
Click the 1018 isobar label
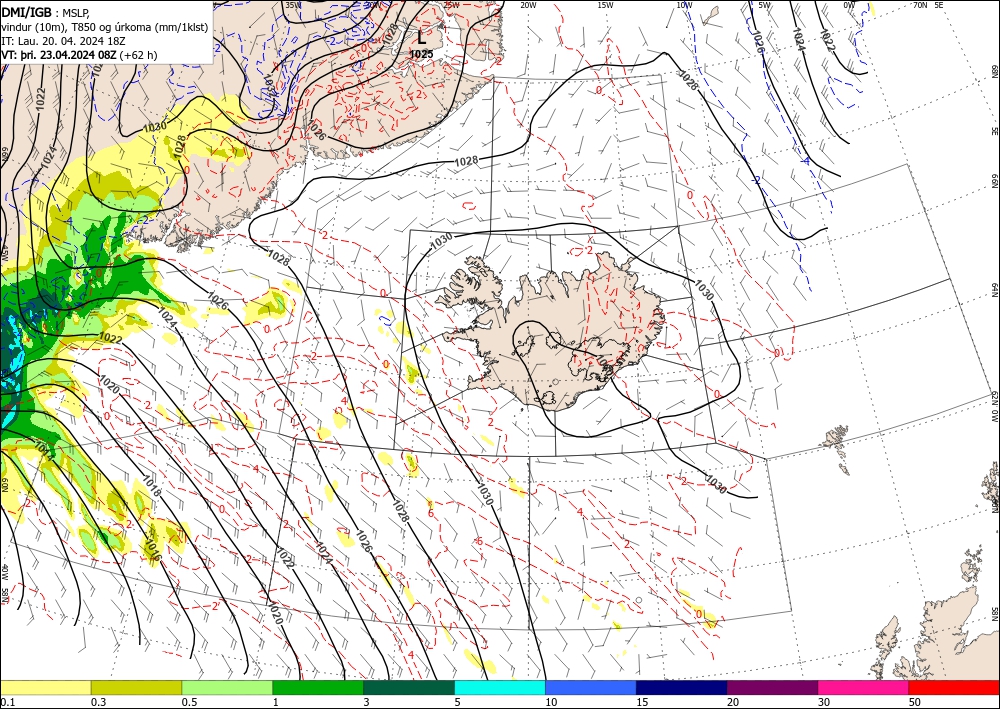[152, 486]
